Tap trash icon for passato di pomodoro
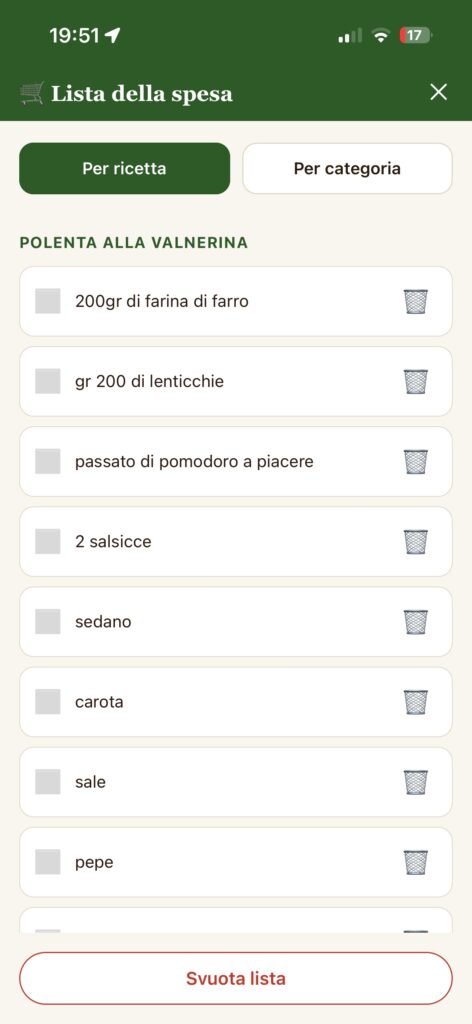472x1024 pixels. [x=415, y=462]
